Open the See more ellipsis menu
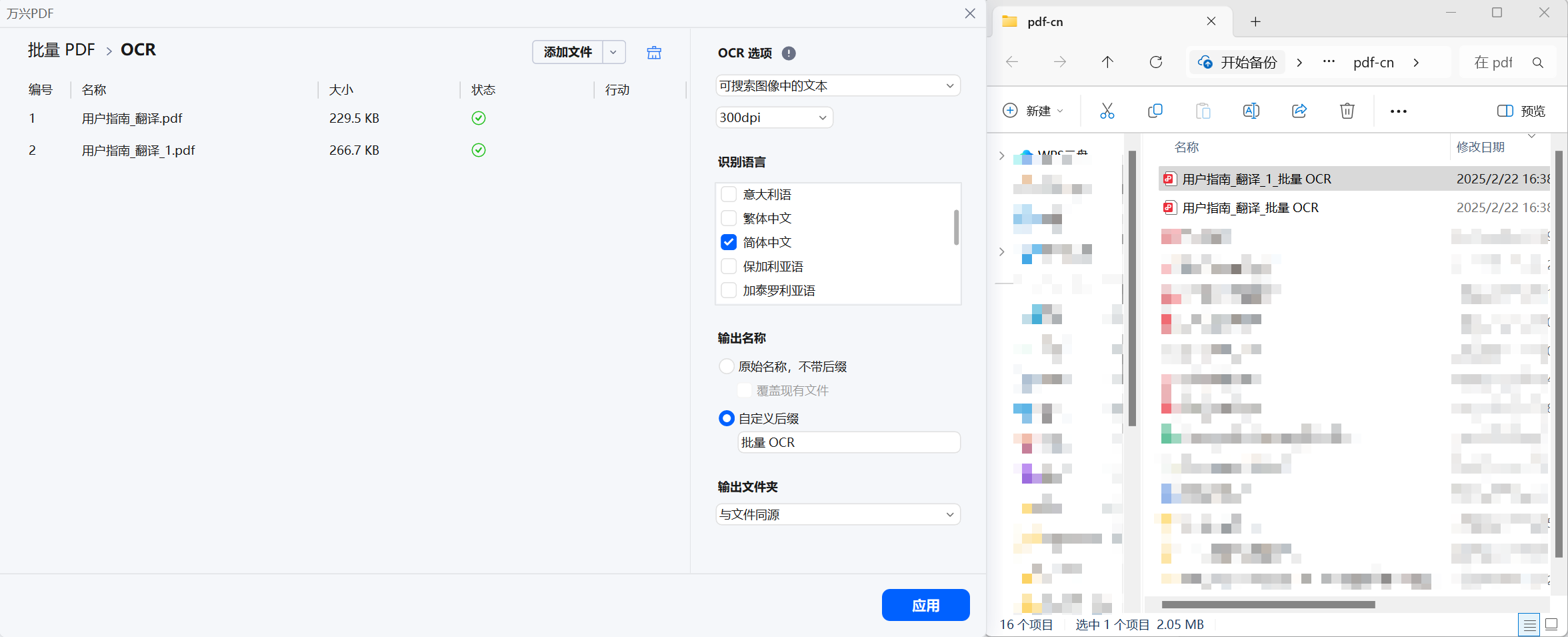The width and height of the screenshot is (1568, 637). point(1398,111)
